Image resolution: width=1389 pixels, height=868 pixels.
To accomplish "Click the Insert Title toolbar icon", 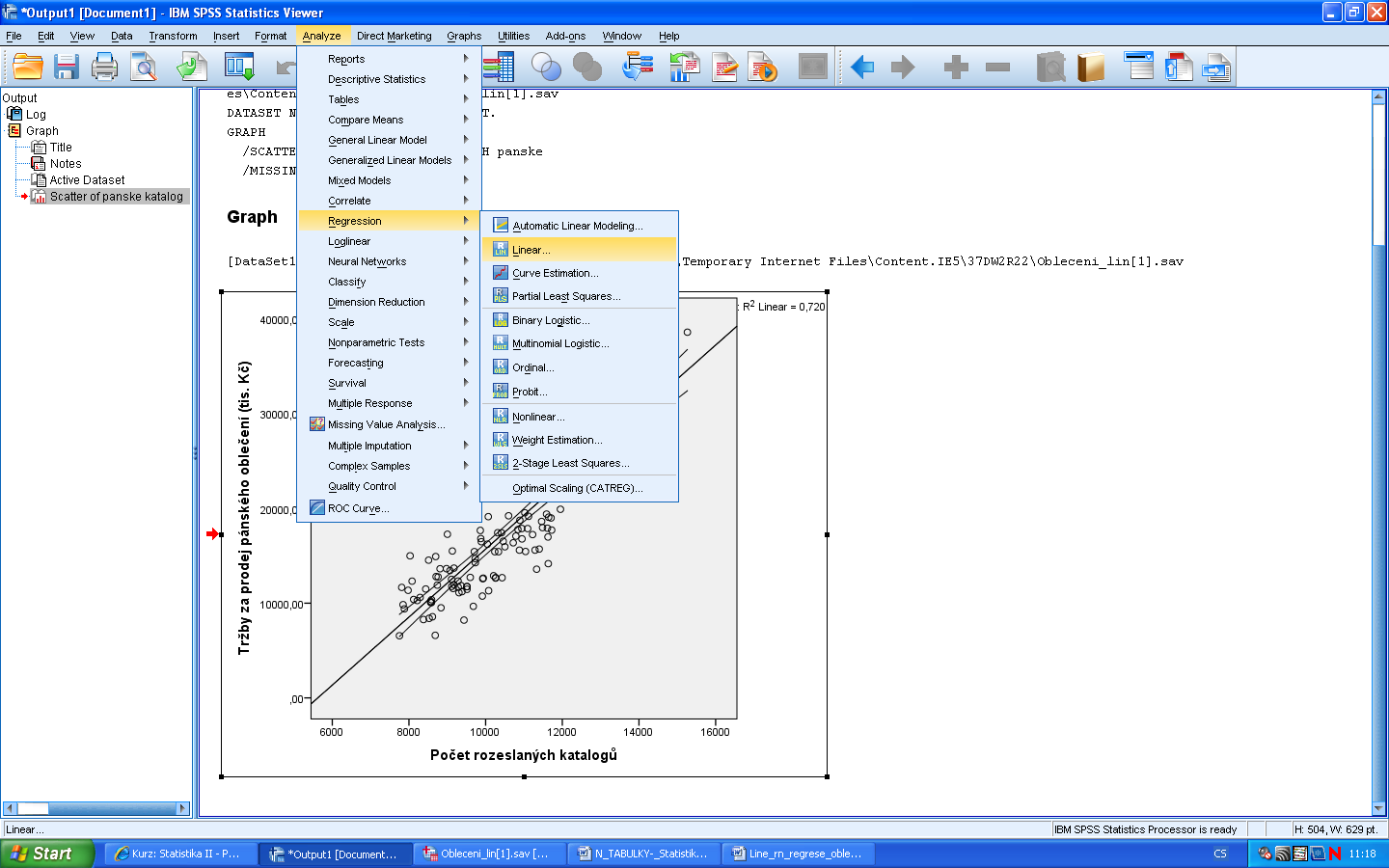I will coord(1178,67).
